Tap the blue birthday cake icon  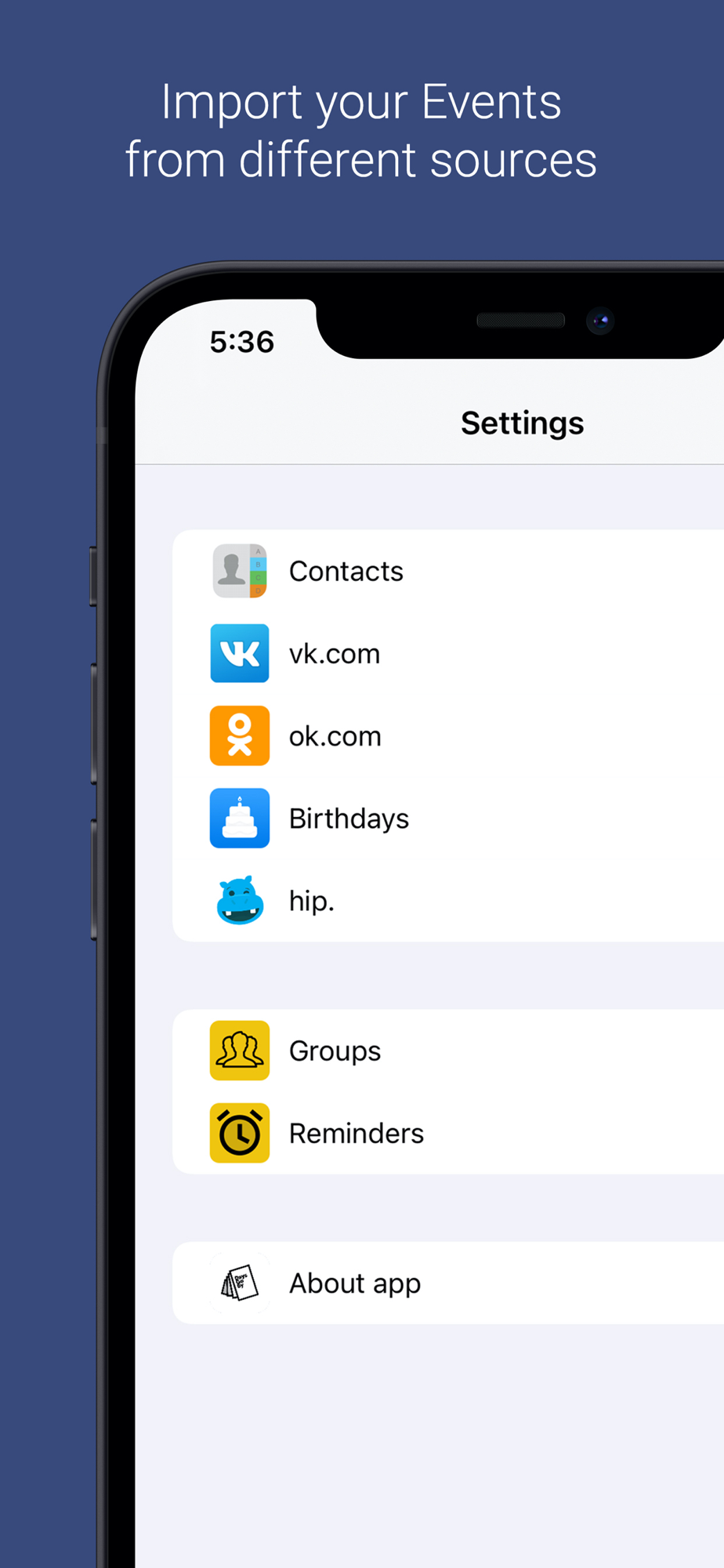pyautogui.click(x=240, y=818)
